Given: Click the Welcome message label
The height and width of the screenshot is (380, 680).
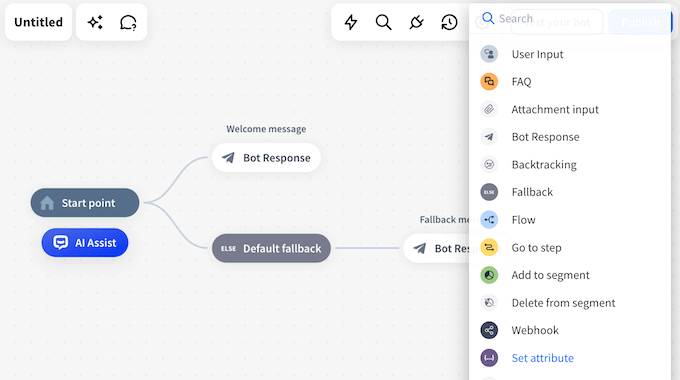Looking at the screenshot, I should click(x=266, y=129).
